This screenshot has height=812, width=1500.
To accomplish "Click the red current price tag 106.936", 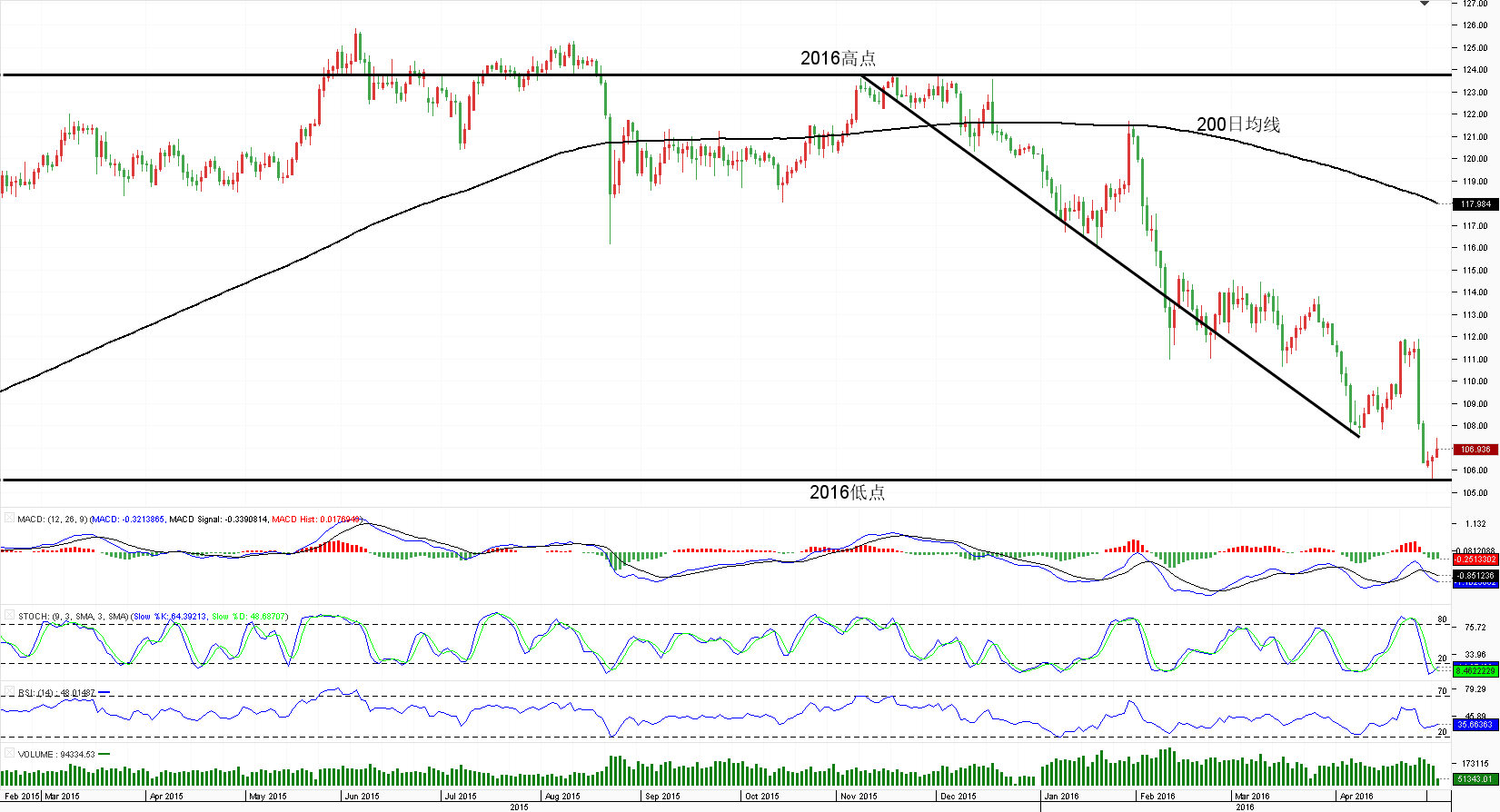I will (x=1475, y=450).
